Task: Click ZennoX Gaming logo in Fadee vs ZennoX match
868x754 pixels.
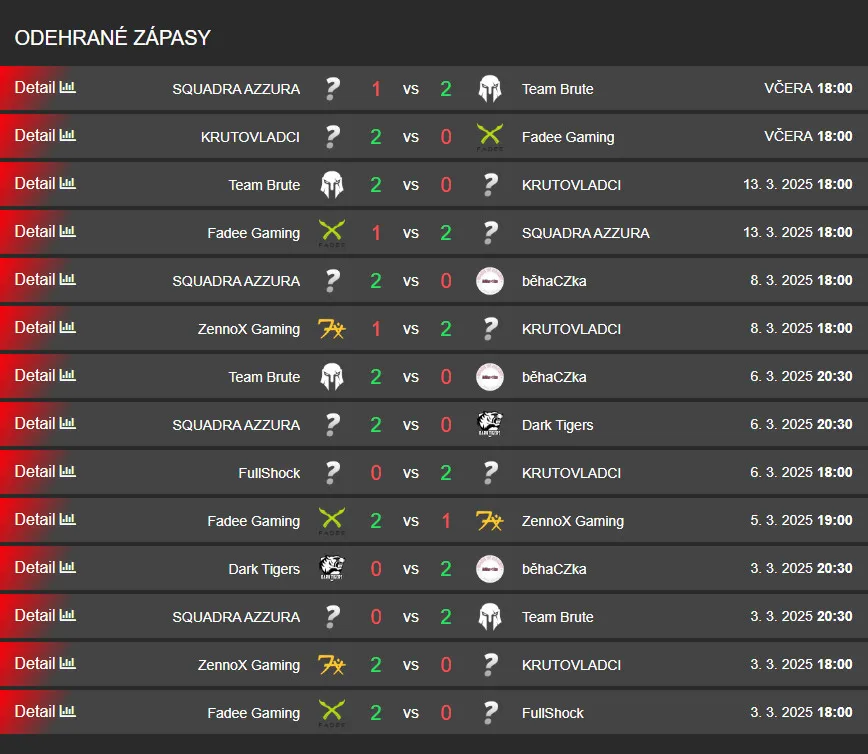Action: point(489,521)
